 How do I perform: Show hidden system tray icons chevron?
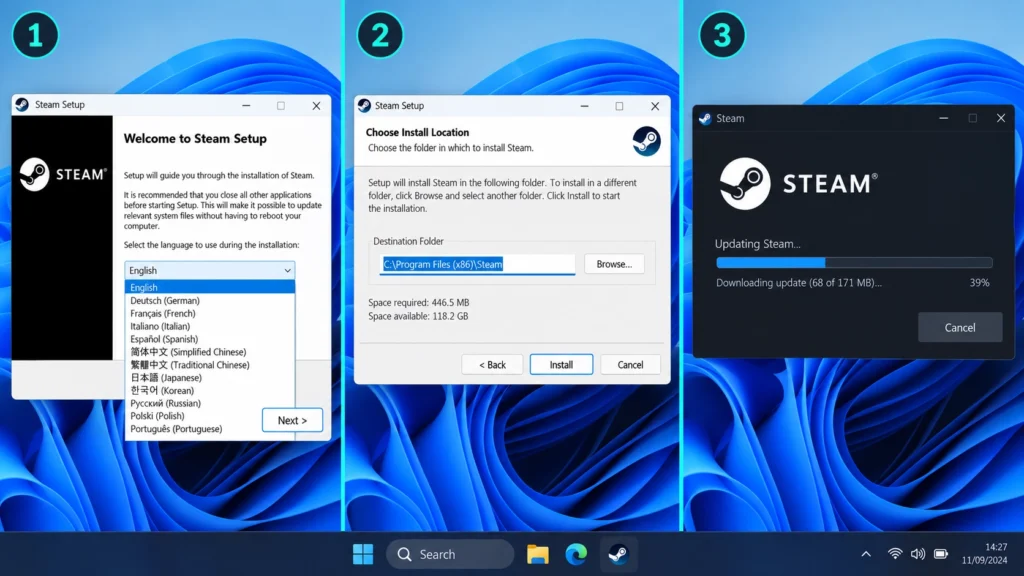tap(866, 554)
